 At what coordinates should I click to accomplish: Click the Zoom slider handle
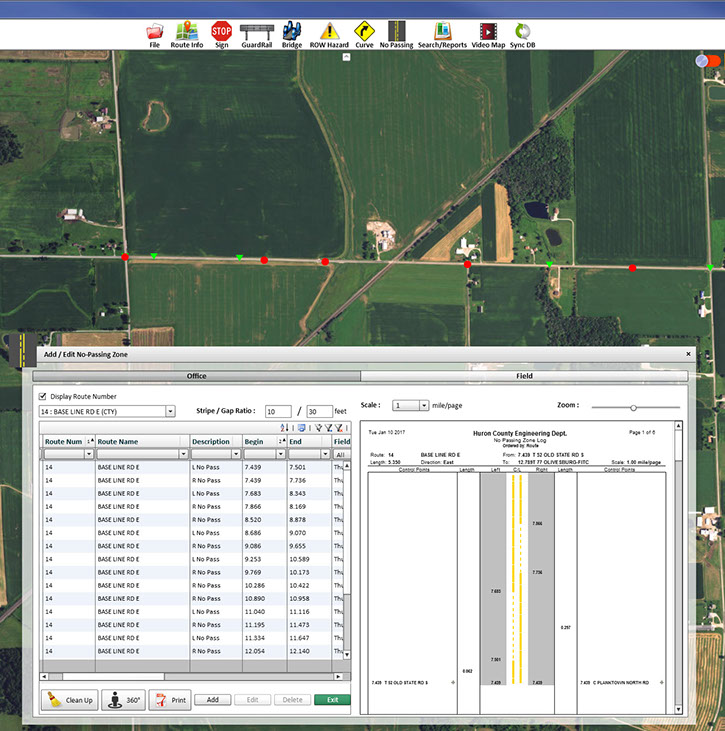(x=633, y=407)
